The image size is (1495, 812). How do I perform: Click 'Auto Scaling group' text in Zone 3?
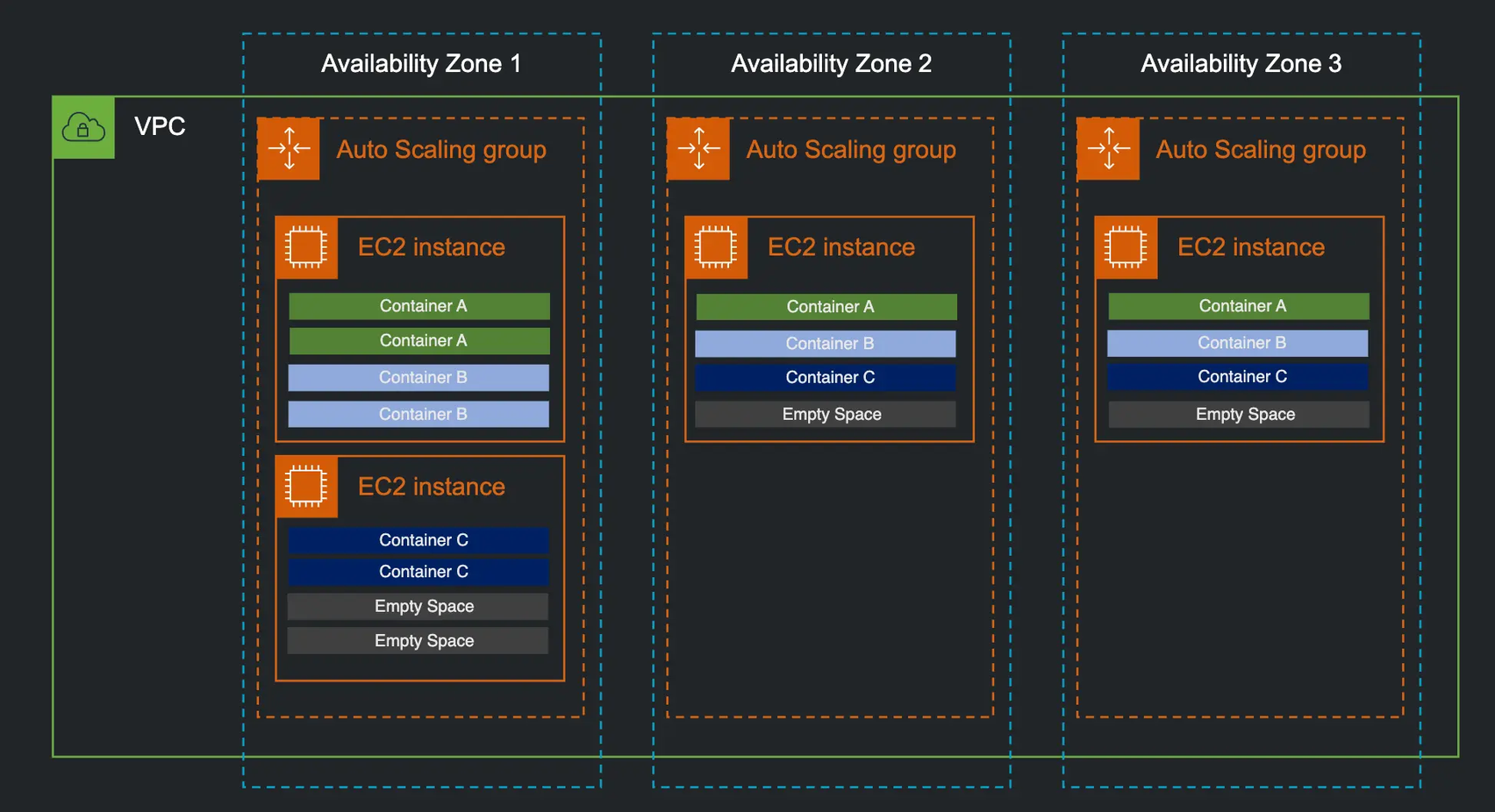pos(1261,150)
